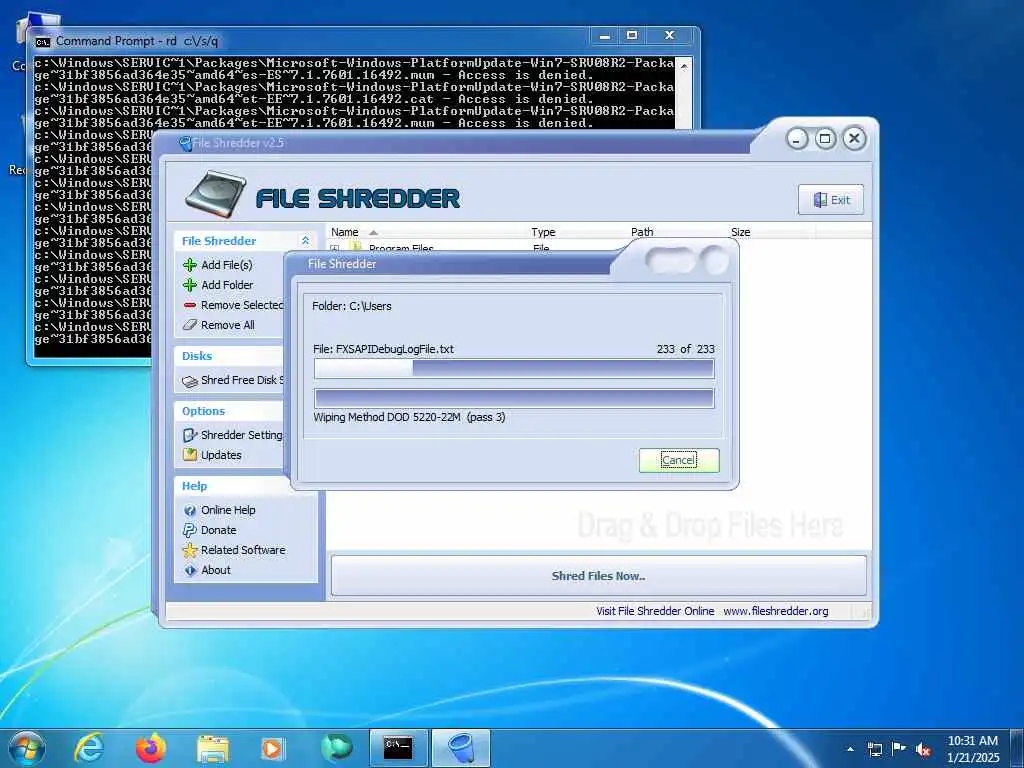The height and width of the screenshot is (768, 1024).
Task: Click the Updates icon in Options
Action: pos(190,455)
